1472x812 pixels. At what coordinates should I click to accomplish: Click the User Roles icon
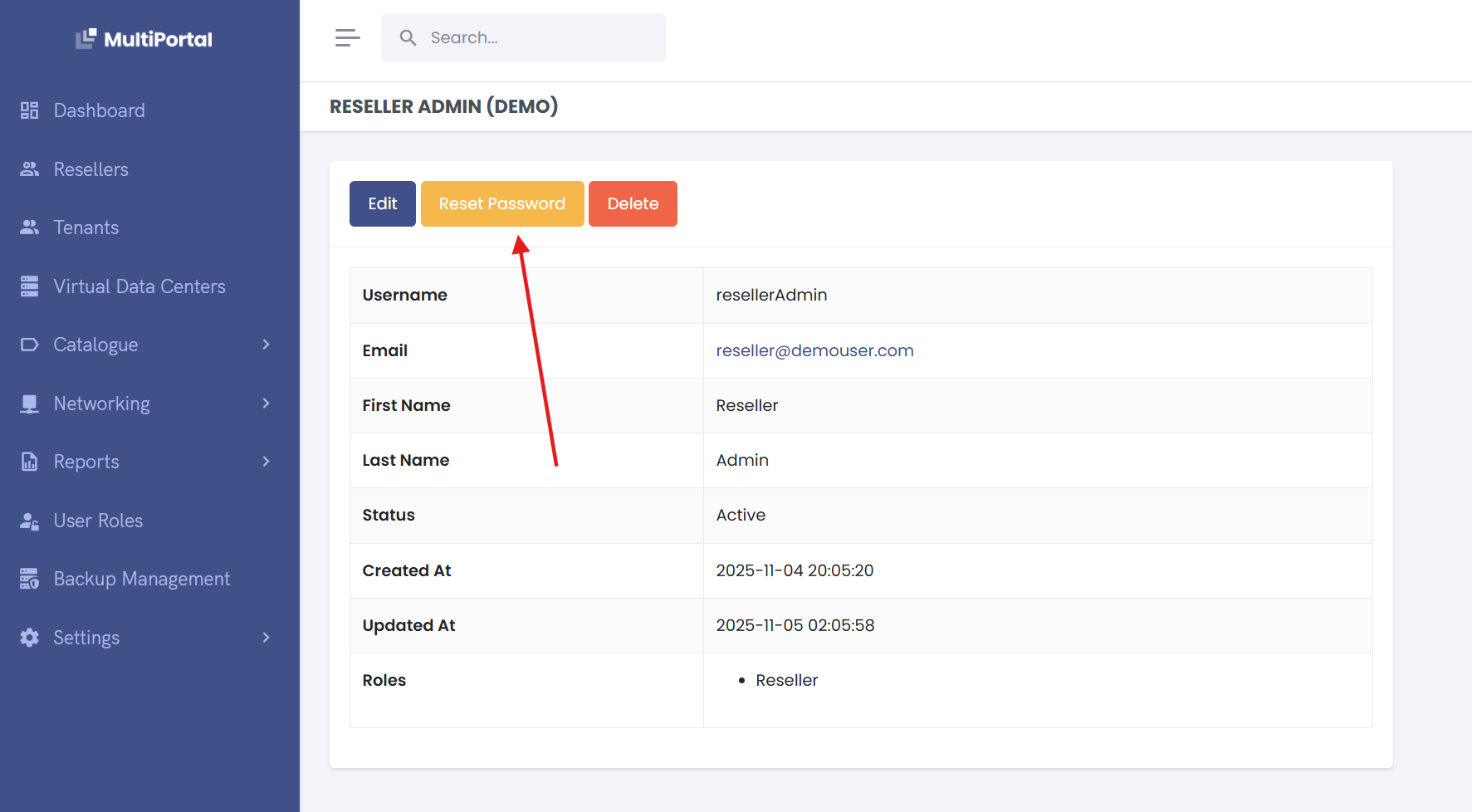(30, 521)
